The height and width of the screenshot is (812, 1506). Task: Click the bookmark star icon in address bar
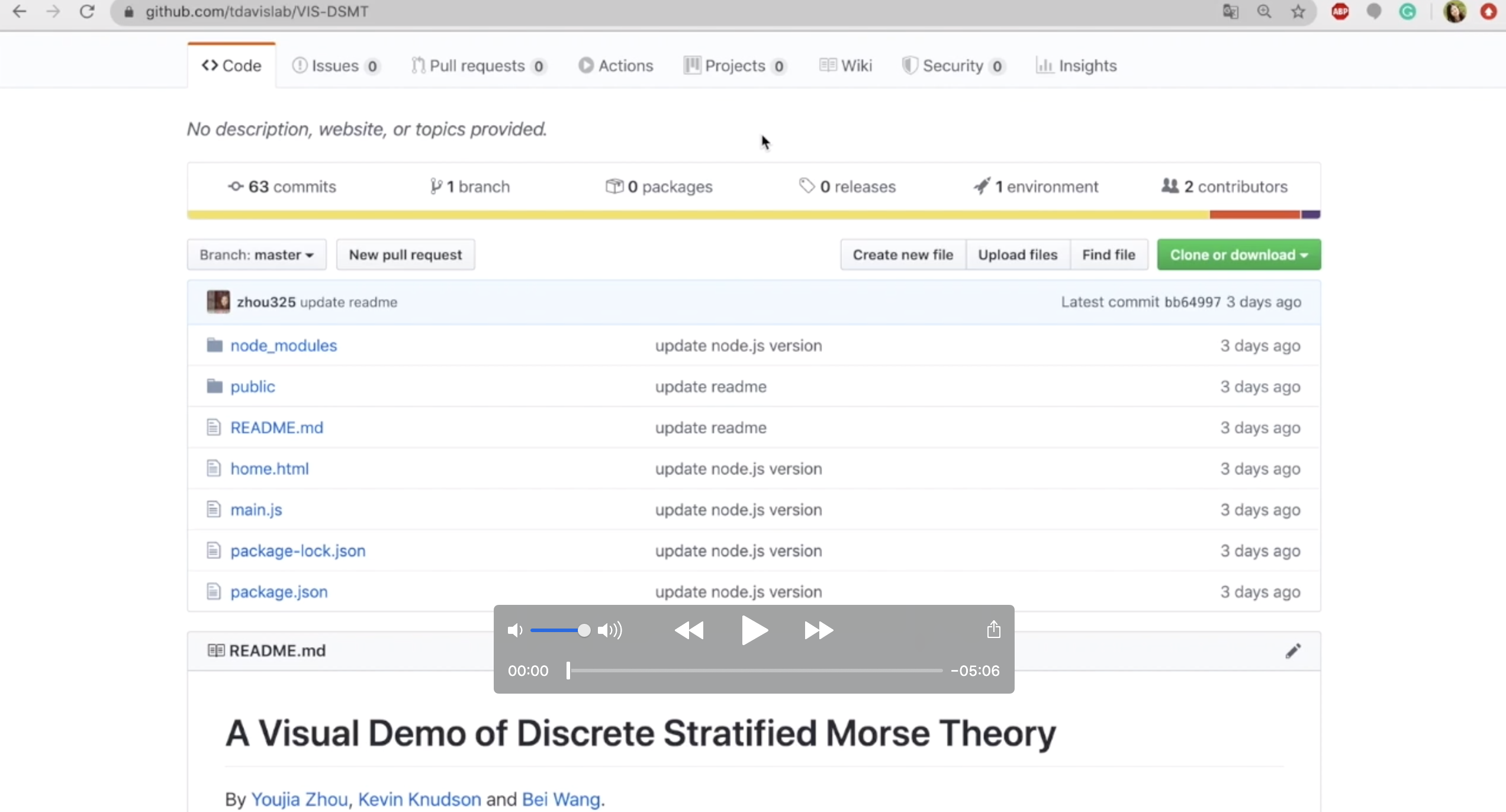(x=1298, y=12)
